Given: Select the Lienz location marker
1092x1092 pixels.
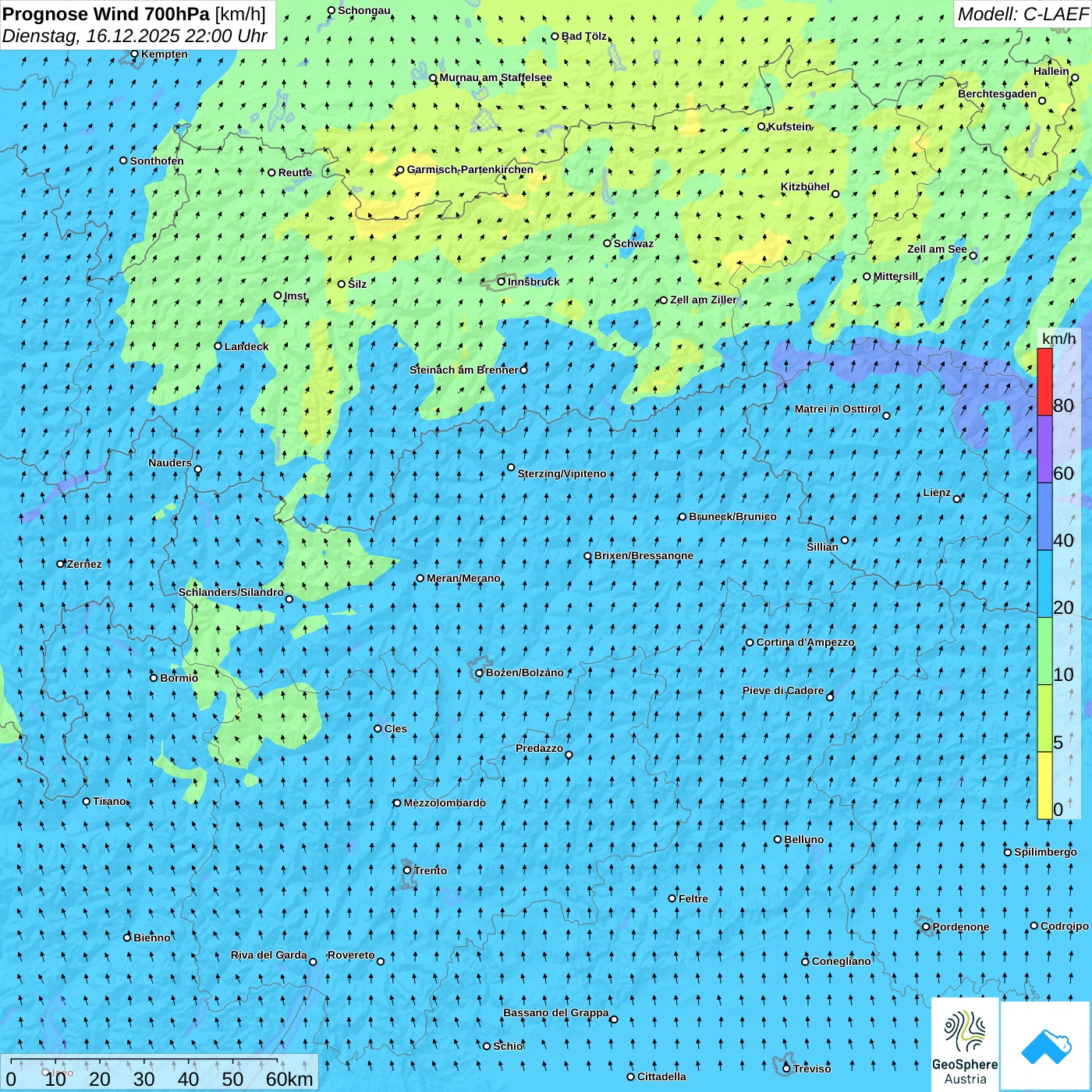Looking at the screenshot, I should (x=957, y=499).
